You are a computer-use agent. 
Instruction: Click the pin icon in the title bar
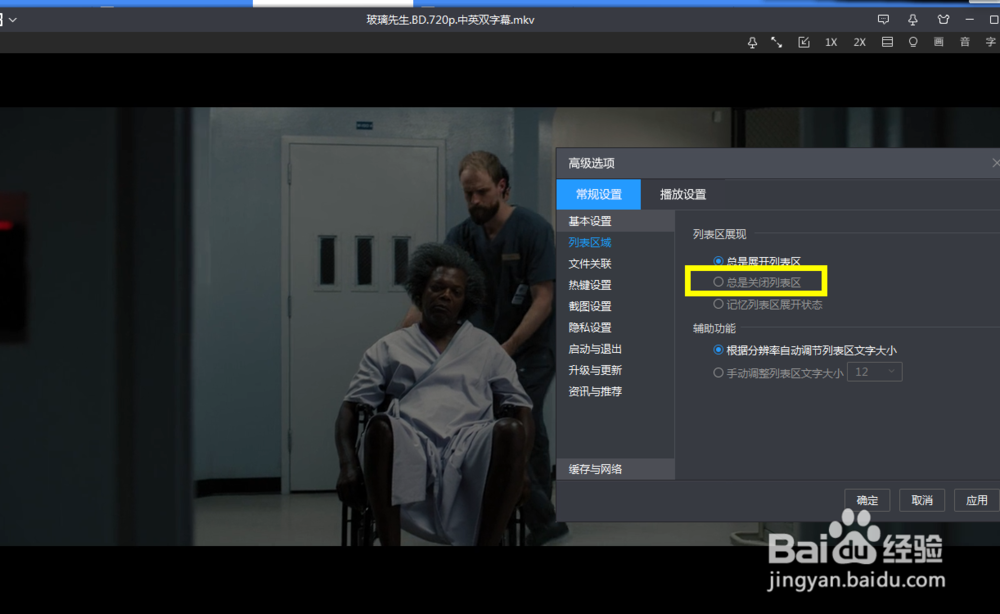(x=913, y=20)
